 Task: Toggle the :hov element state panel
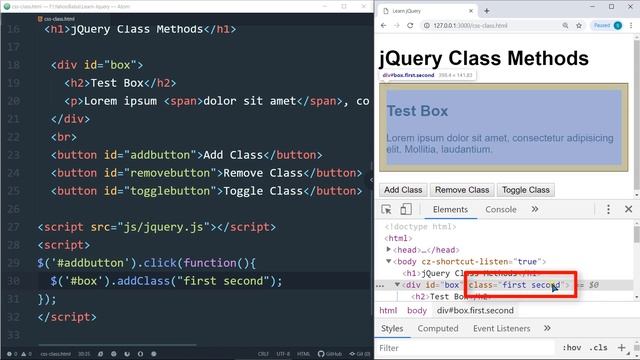click(x=572, y=348)
